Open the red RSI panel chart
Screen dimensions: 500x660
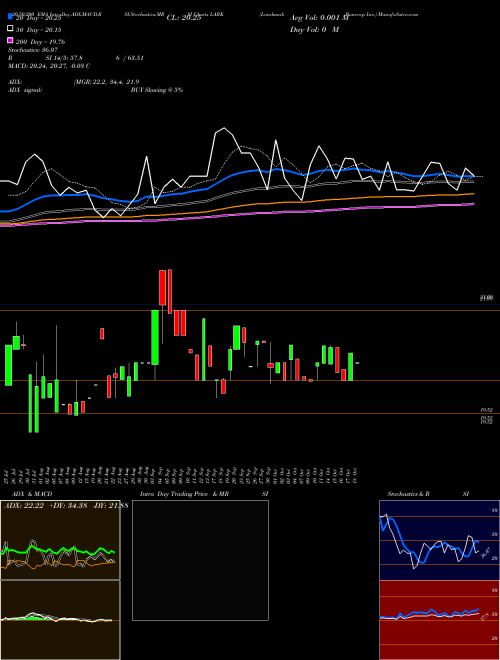click(439, 620)
